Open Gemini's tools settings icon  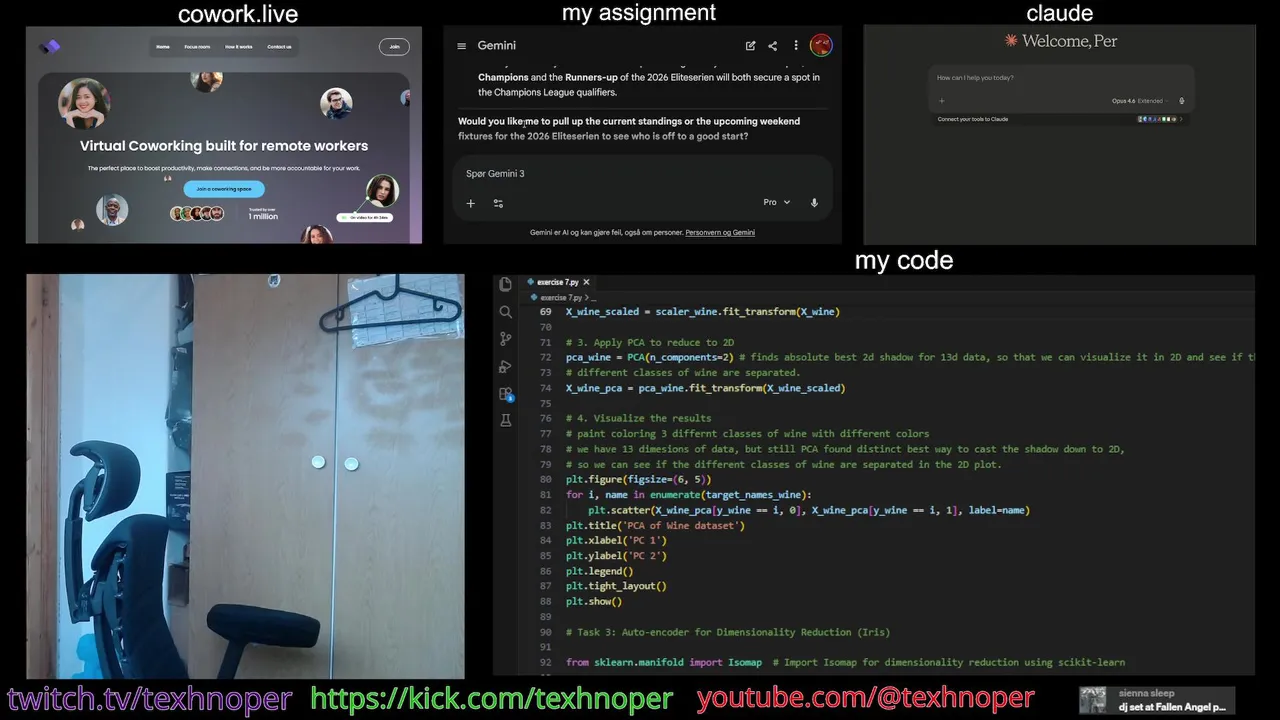[498, 203]
